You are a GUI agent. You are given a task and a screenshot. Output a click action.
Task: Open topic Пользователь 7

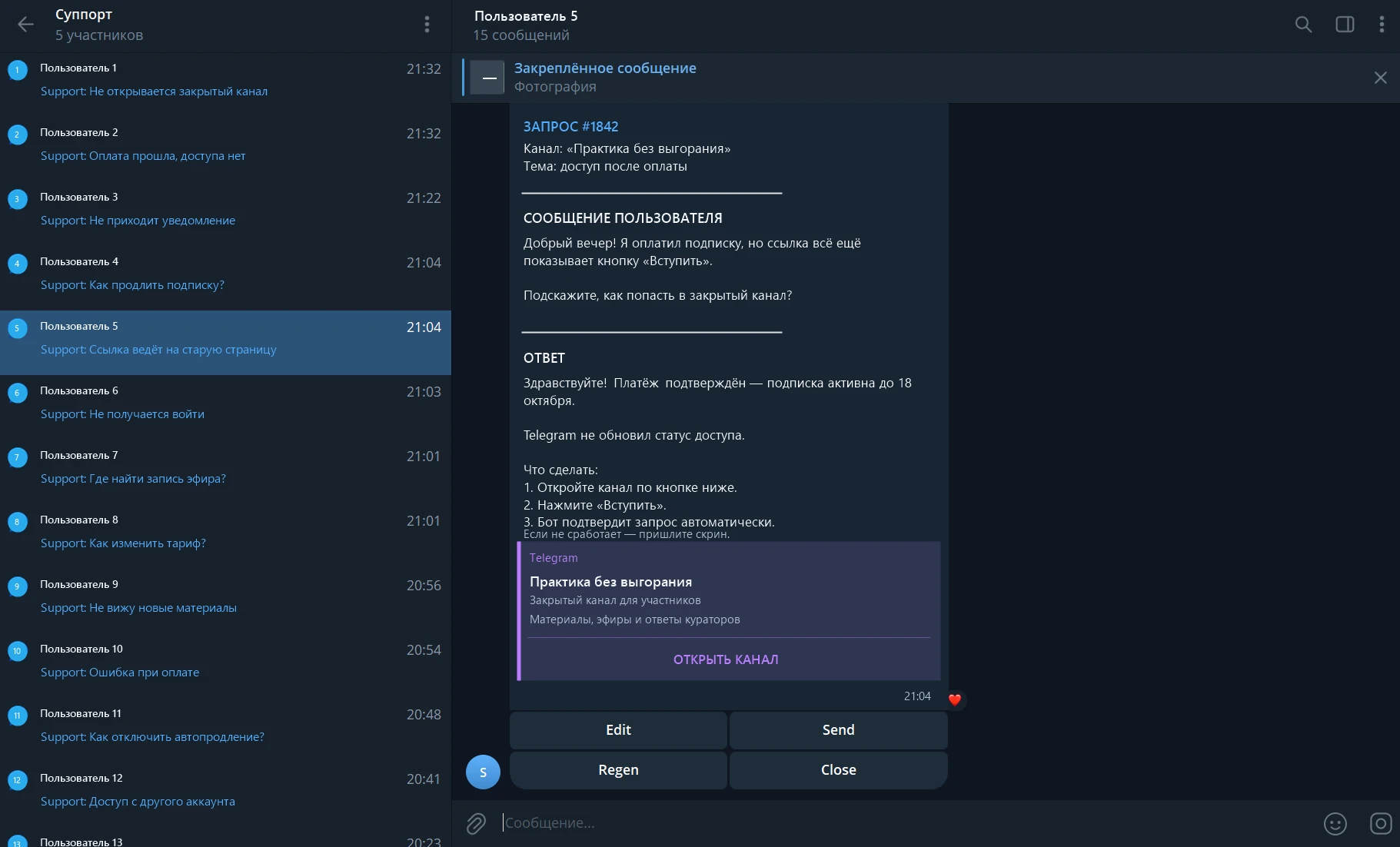click(x=225, y=472)
